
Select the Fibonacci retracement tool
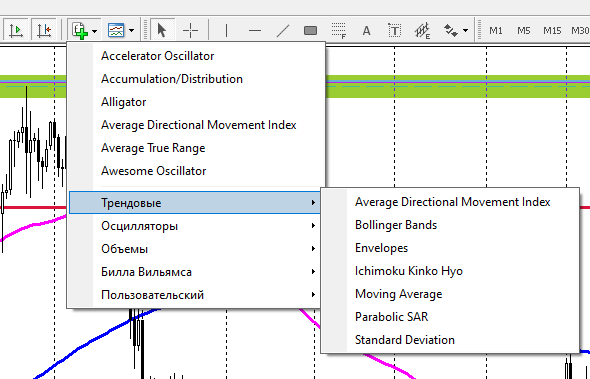(x=339, y=30)
